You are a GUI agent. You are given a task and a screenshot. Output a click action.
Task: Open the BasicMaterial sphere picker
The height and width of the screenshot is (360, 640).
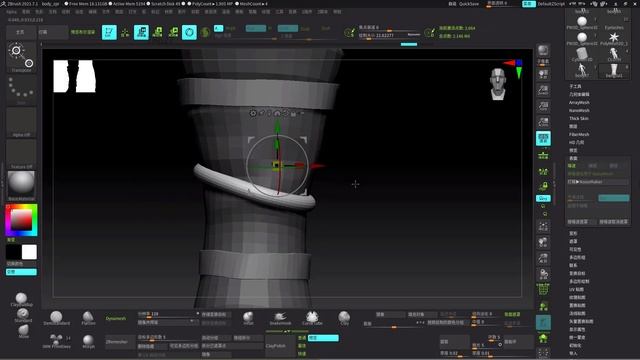pos(21,186)
